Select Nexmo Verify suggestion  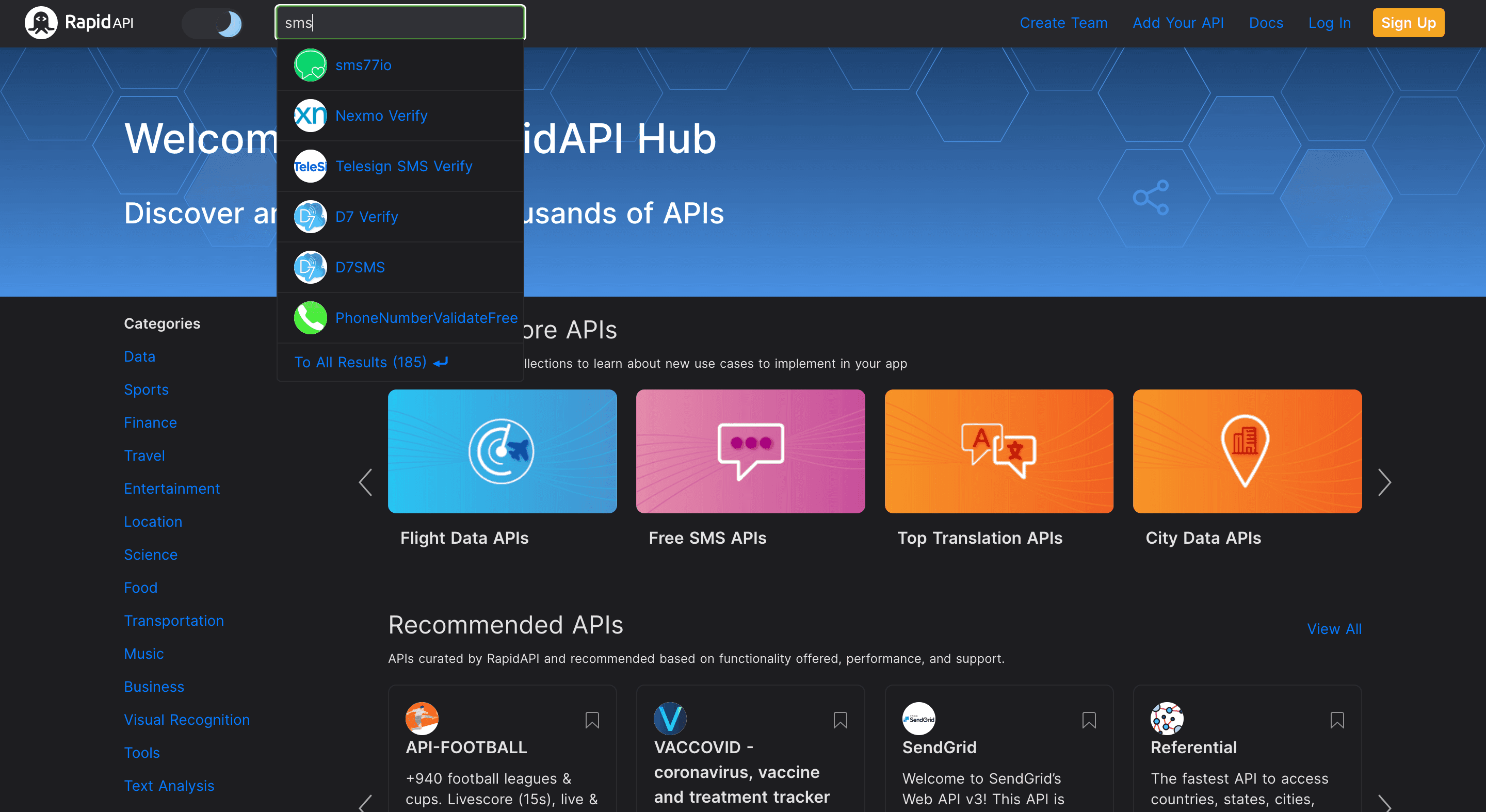point(400,116)
